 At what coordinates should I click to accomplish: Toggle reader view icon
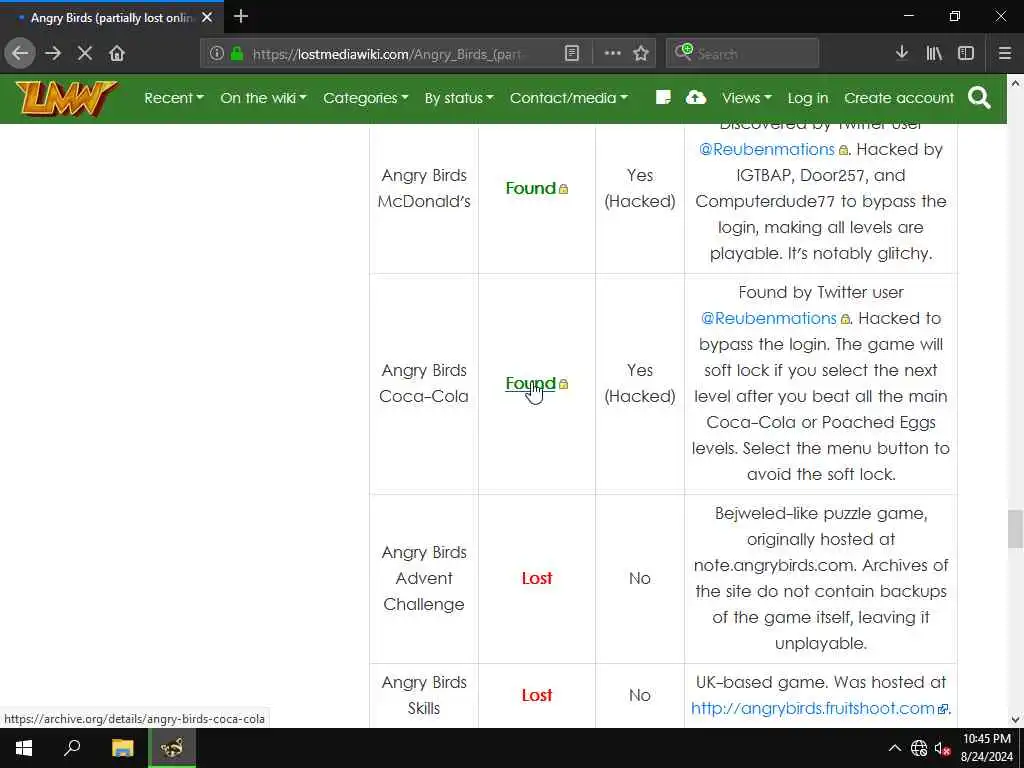click(x=571, y=53)
